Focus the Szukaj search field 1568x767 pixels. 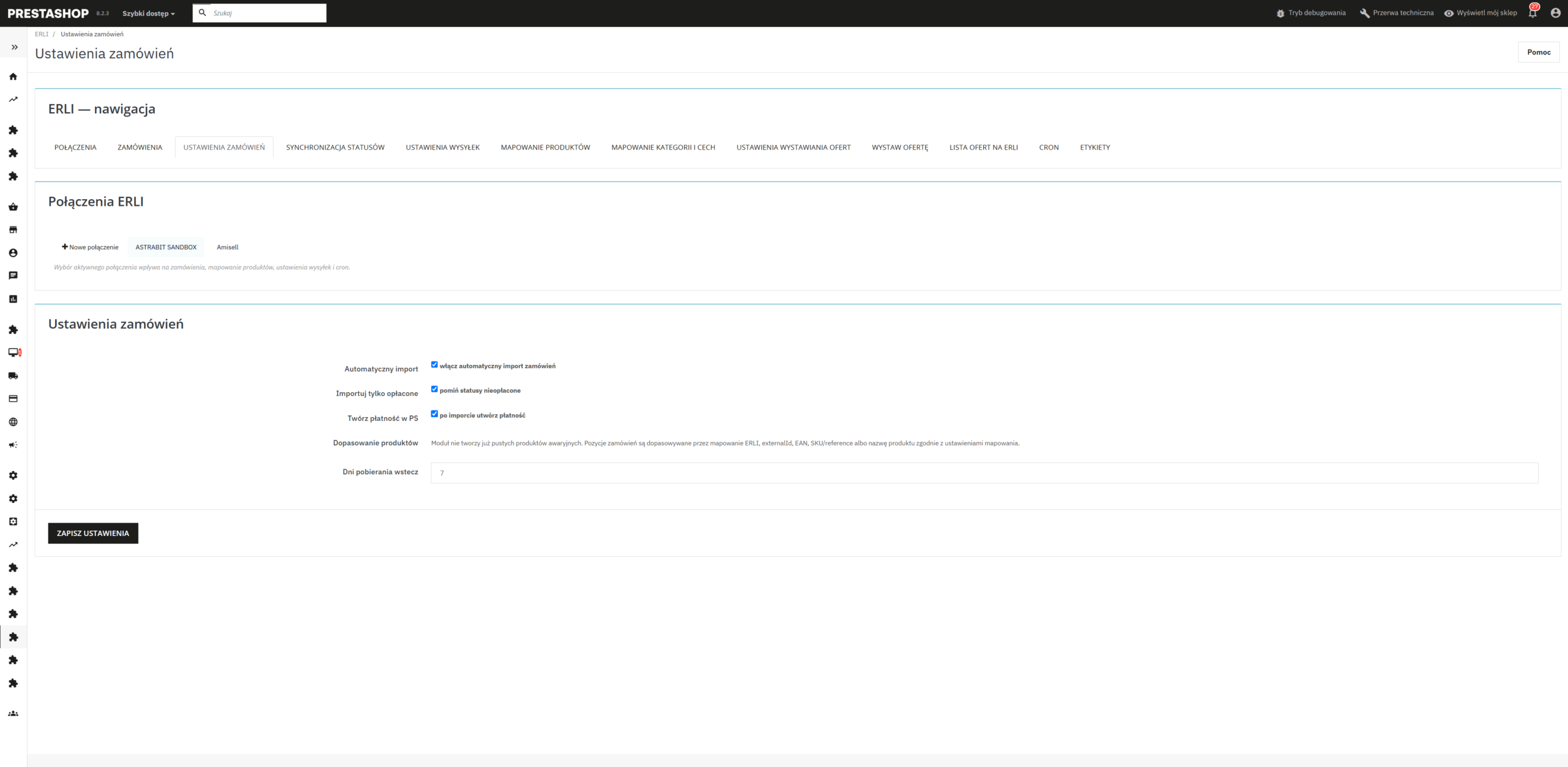(x=260, y=13)
